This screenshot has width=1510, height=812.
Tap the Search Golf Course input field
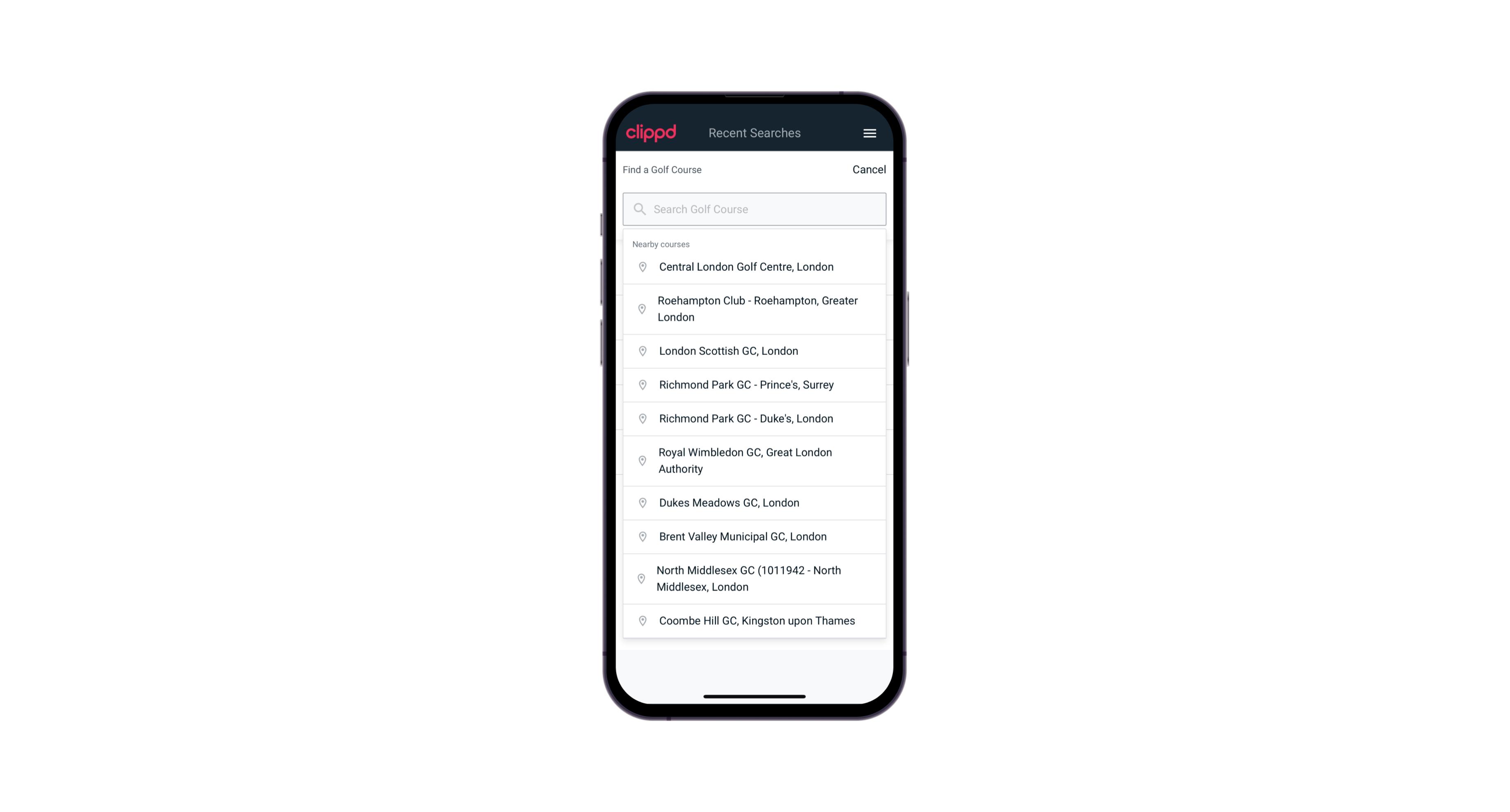[755, 208]
